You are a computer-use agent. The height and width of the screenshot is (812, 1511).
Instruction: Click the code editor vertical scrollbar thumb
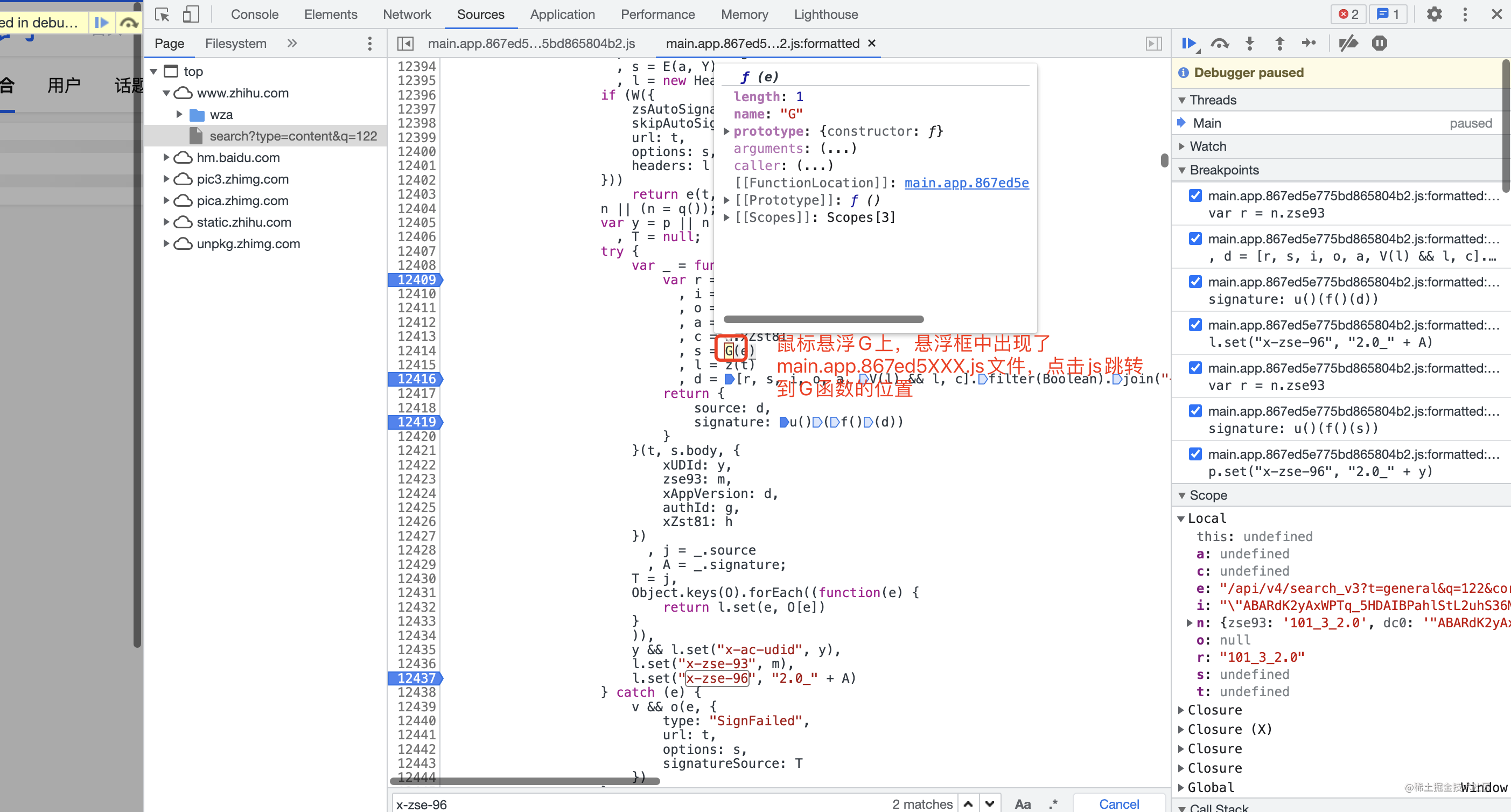(x=1164, y=160)
